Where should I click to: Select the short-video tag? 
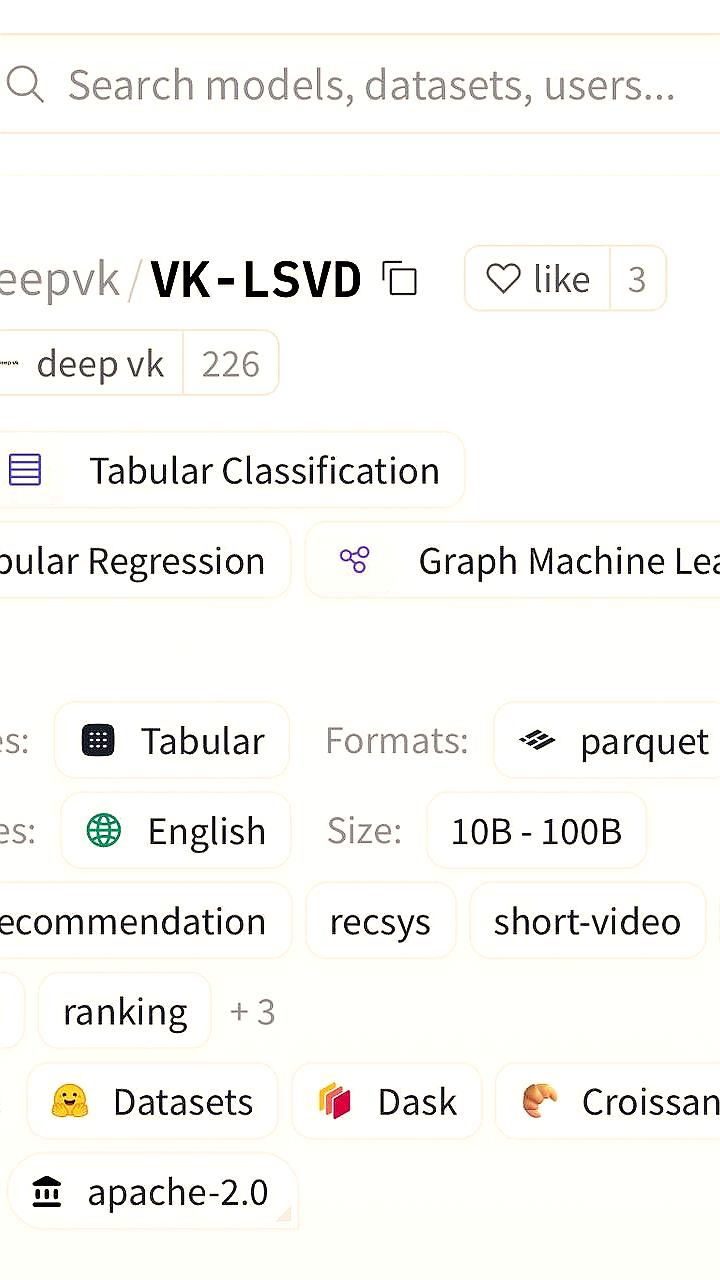[x=587, y=921]
